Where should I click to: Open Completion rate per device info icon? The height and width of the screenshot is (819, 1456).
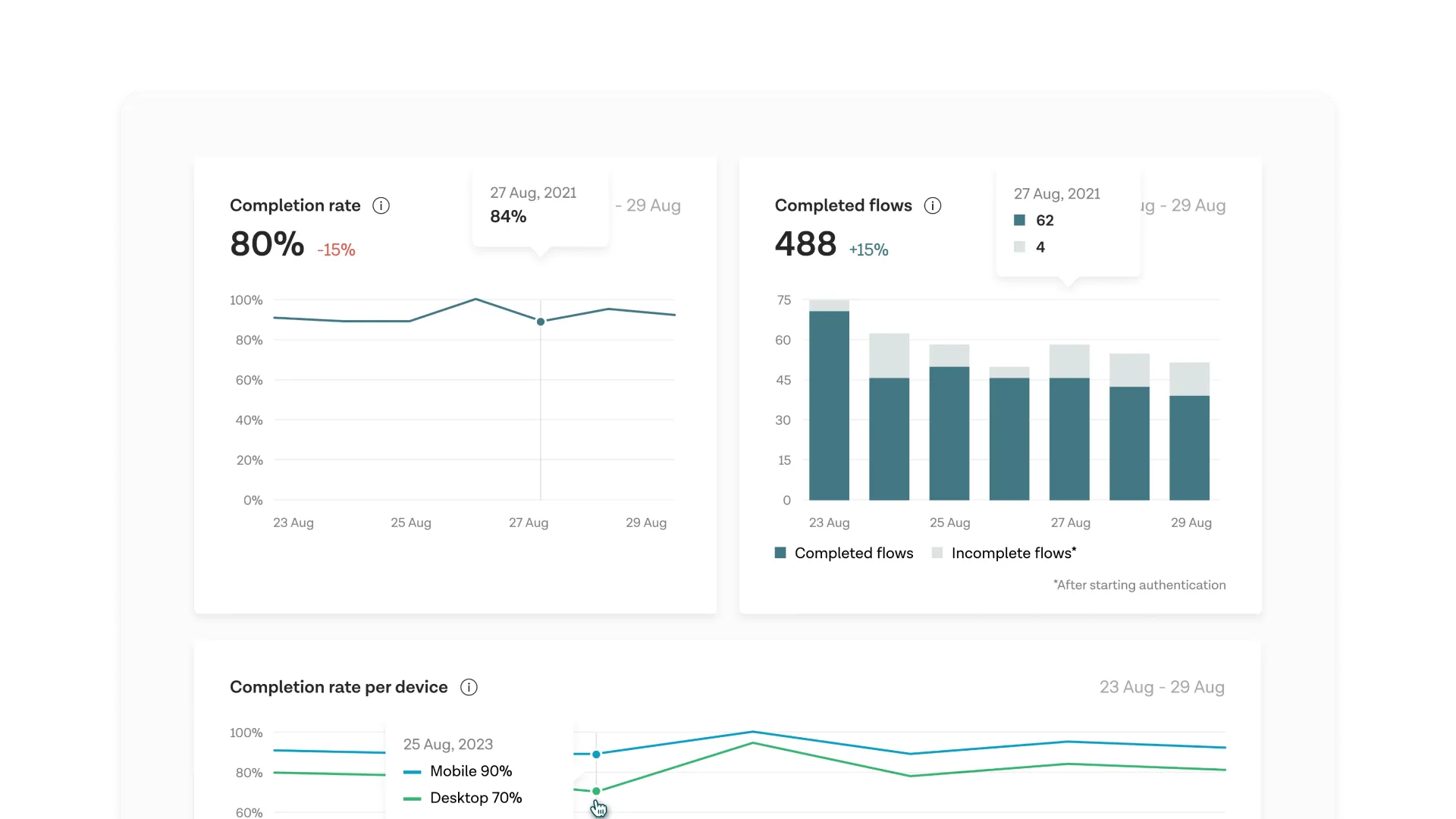[469, 687]
